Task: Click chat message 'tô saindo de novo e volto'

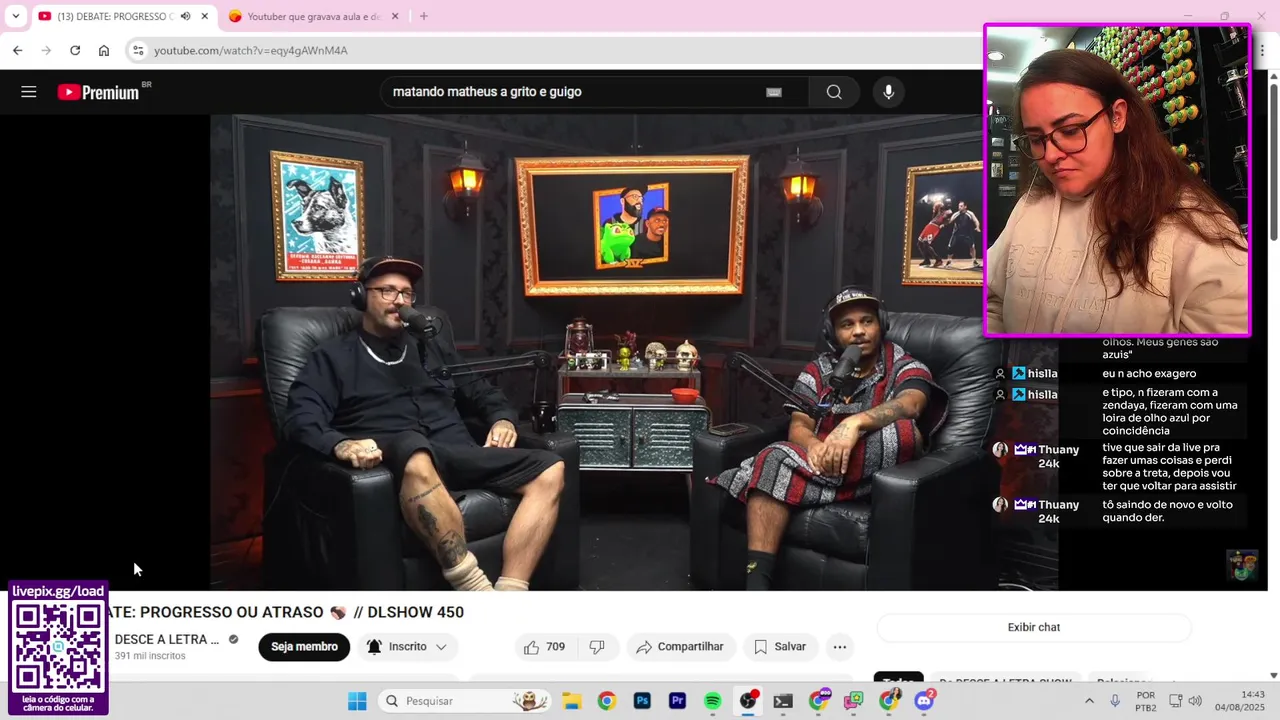Action: pyautogui.click(x=1167, y=511)
